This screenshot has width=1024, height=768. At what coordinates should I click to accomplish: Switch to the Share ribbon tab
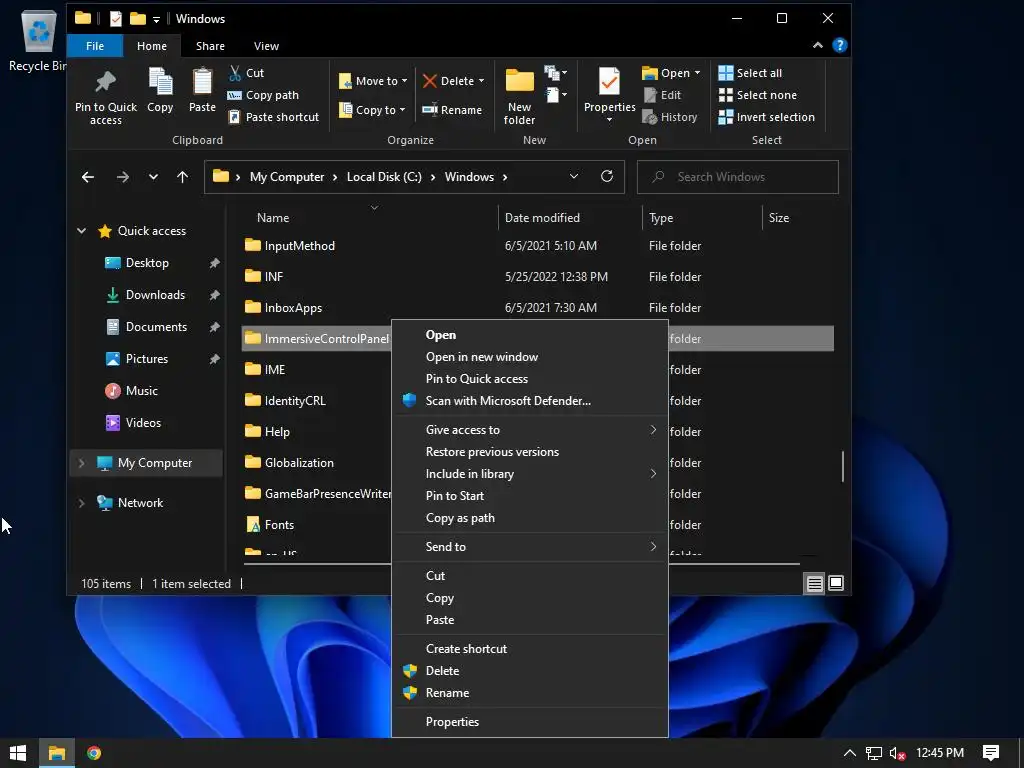pos(210,46)
